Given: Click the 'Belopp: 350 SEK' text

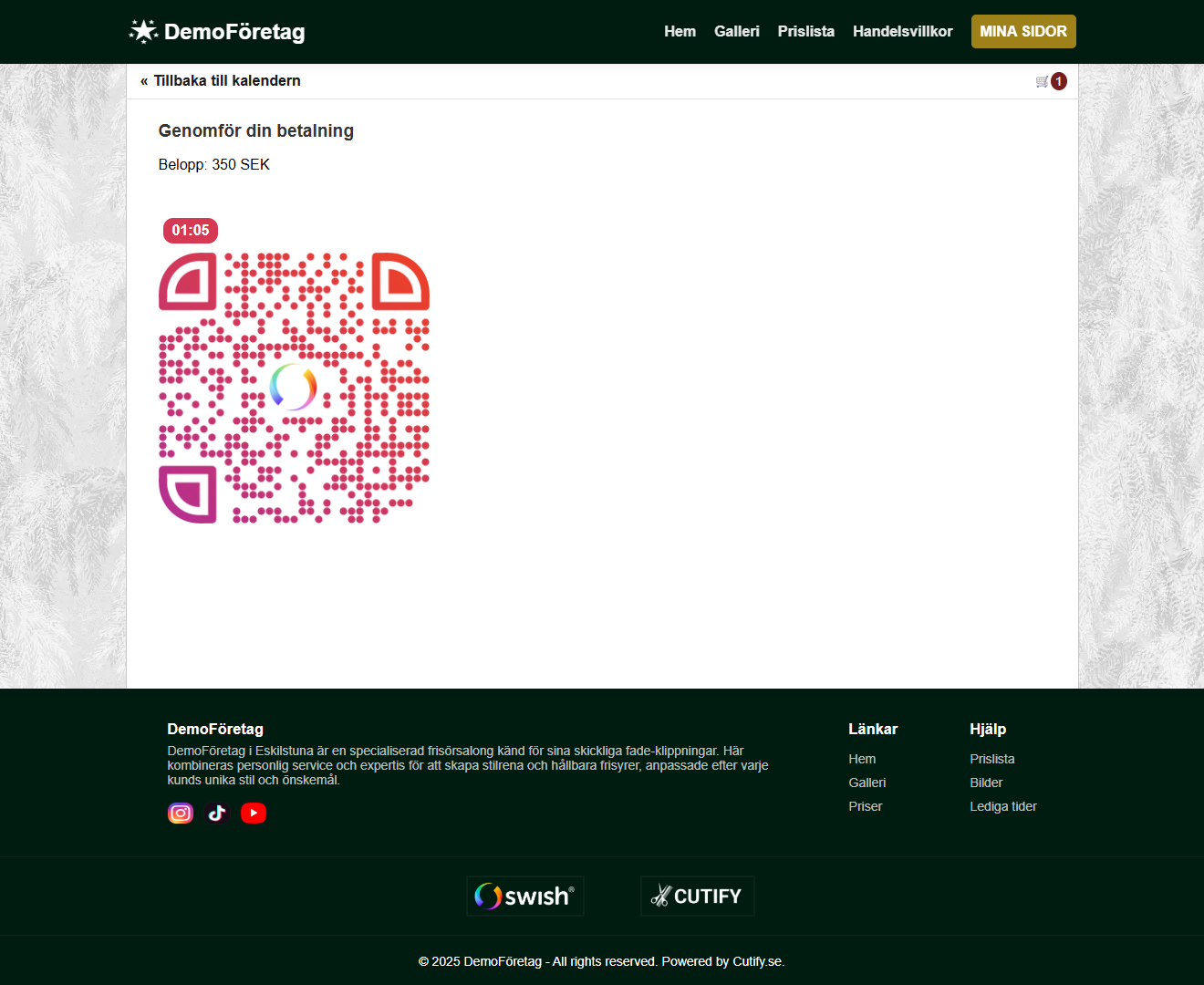Looking at the screenshot, I should (x=214, y=164).
